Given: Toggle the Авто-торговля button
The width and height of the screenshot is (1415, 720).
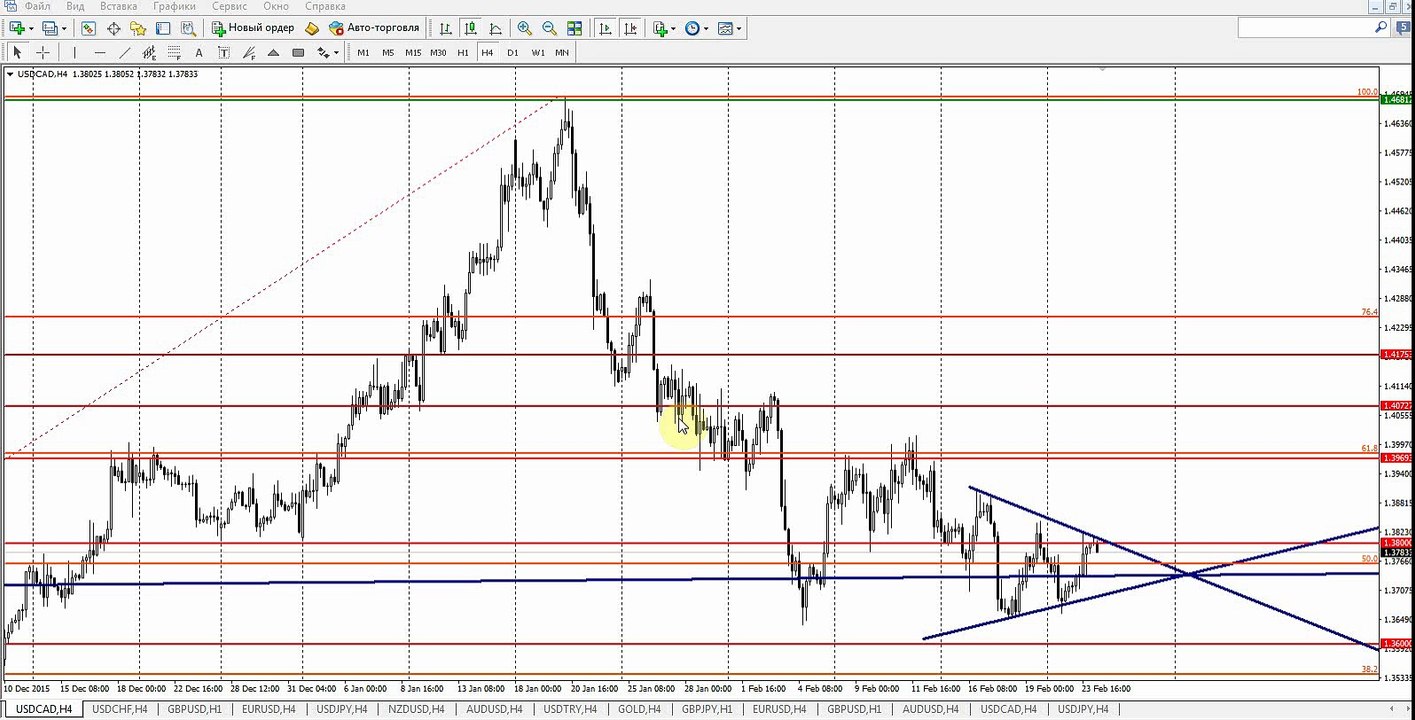Looking at the screenshot, I should 375,28.
